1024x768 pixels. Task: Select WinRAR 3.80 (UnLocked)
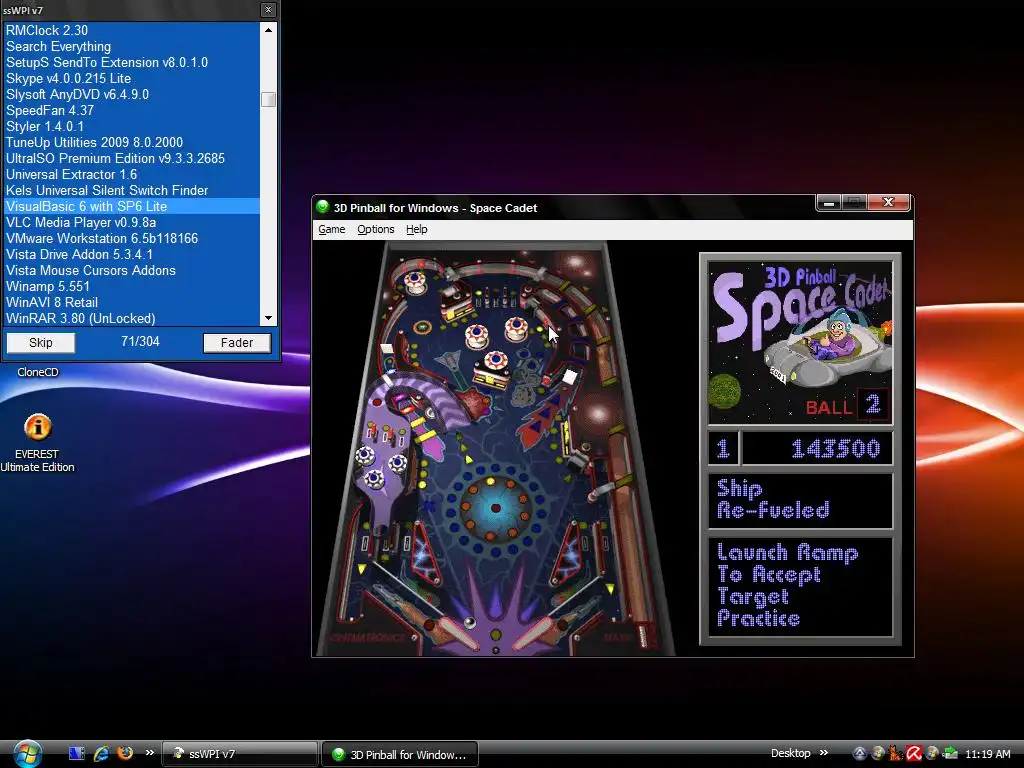point(133,318)
